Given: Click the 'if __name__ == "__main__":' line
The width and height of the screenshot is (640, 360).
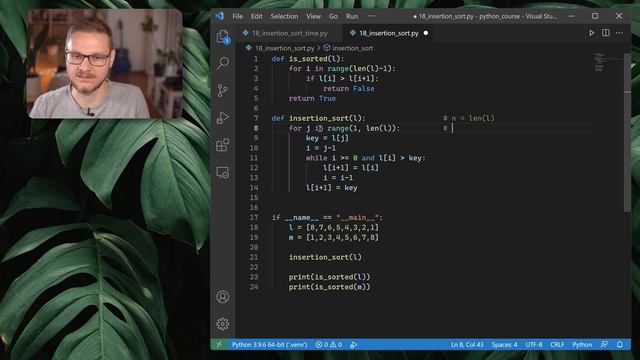Looking at the screenshot, I should pyautogui.click(x=327, y=218).
